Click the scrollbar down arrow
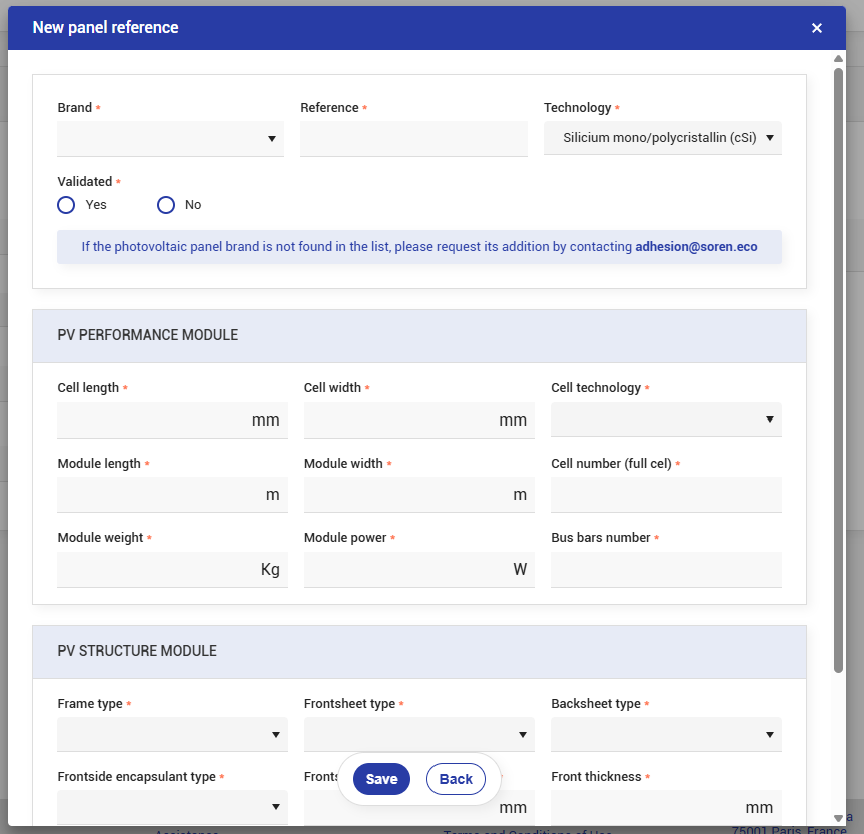864x834 pixels. (x=839, y=817)
